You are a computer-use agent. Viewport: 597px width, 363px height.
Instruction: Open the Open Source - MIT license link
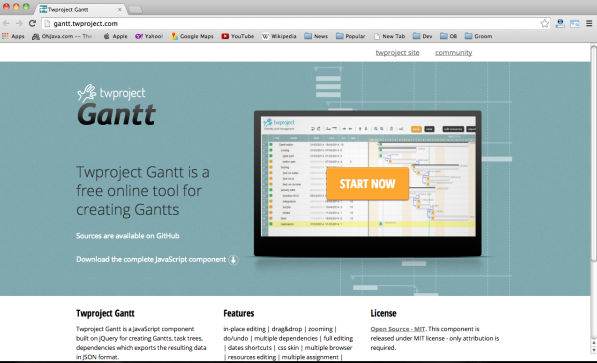click(397, 329)
